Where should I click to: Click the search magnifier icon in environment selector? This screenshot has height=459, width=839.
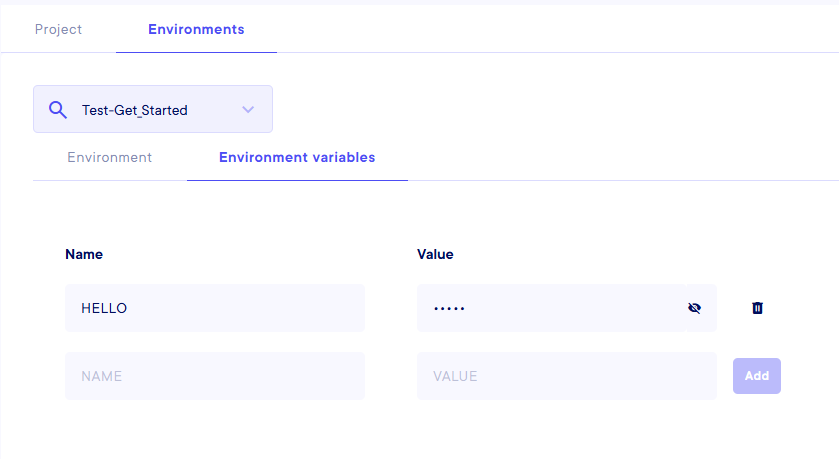point(58,110)
